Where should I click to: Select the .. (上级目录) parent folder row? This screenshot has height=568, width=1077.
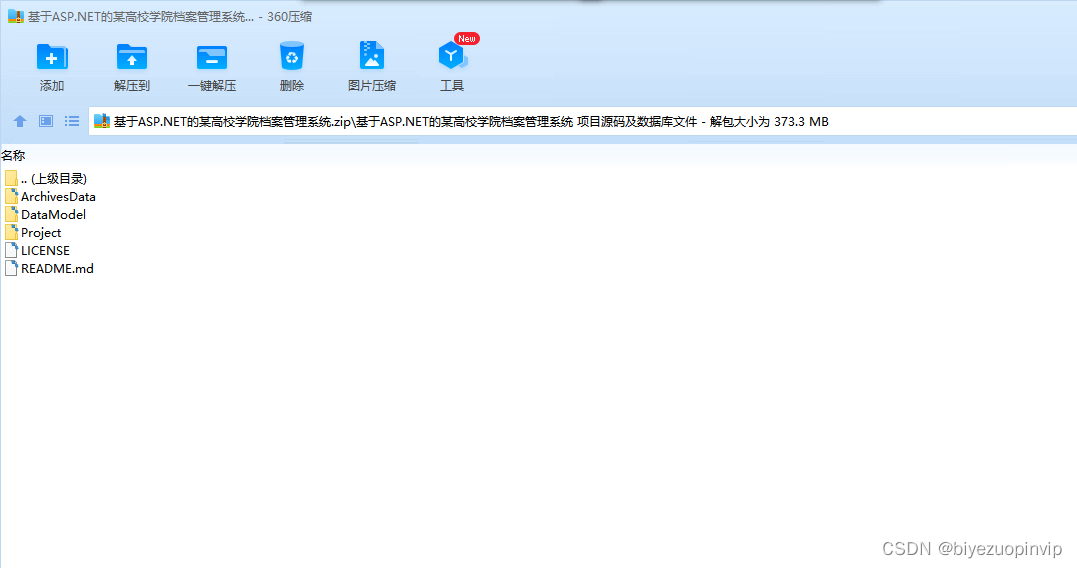[x=45, y=179]
